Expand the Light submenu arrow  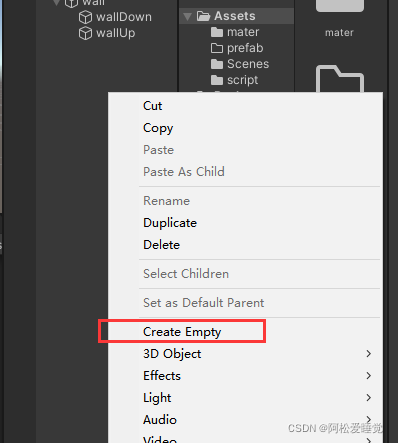tap(368, 398)
